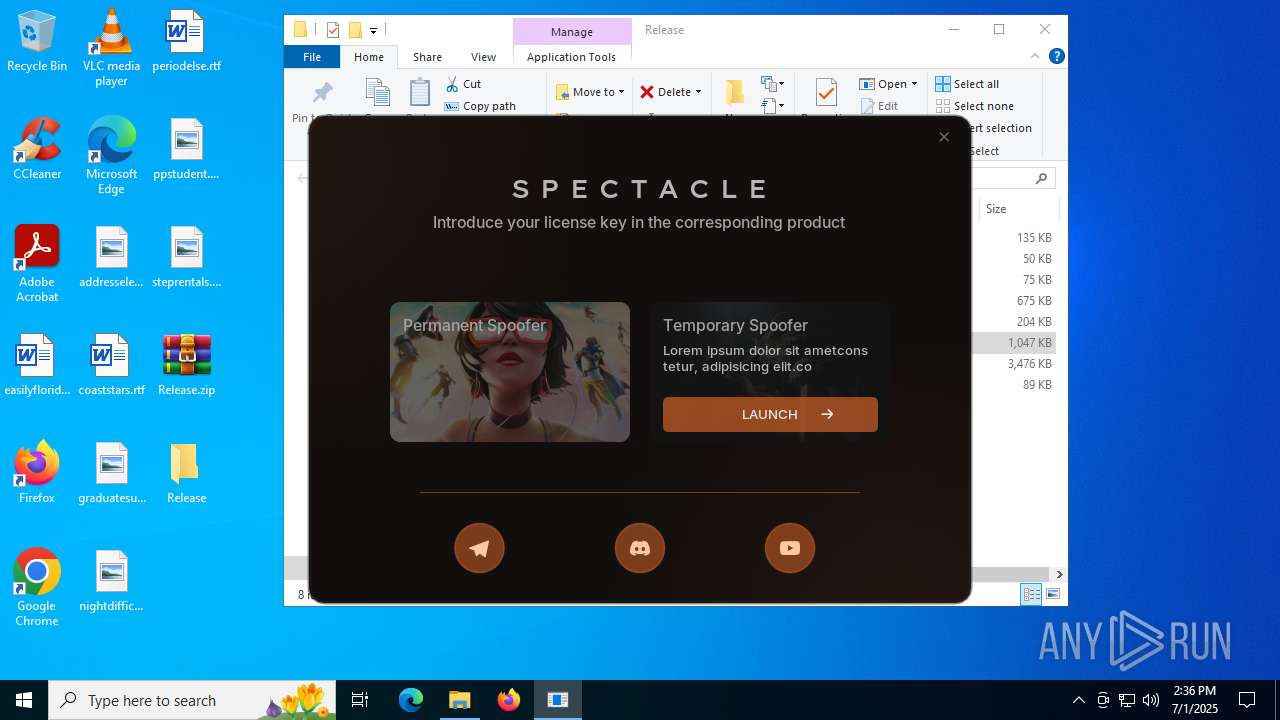This screenshot has height=720, width=1280.
Task: Select the nightdiffic image file icon
Action: click(x=111, y=582)
